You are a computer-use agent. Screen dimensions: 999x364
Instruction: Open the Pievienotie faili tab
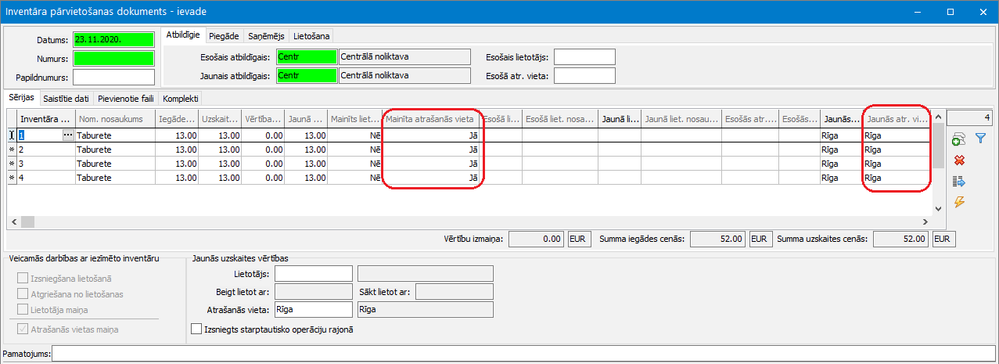(x=126, y=99)
